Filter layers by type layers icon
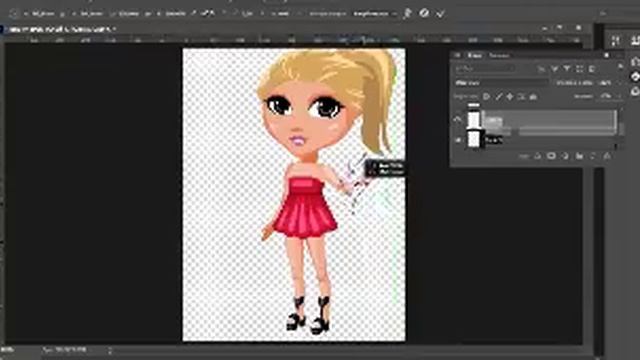The width and height of the screenshot is (640, 360). pyautogui.click(x=567, y=69)
